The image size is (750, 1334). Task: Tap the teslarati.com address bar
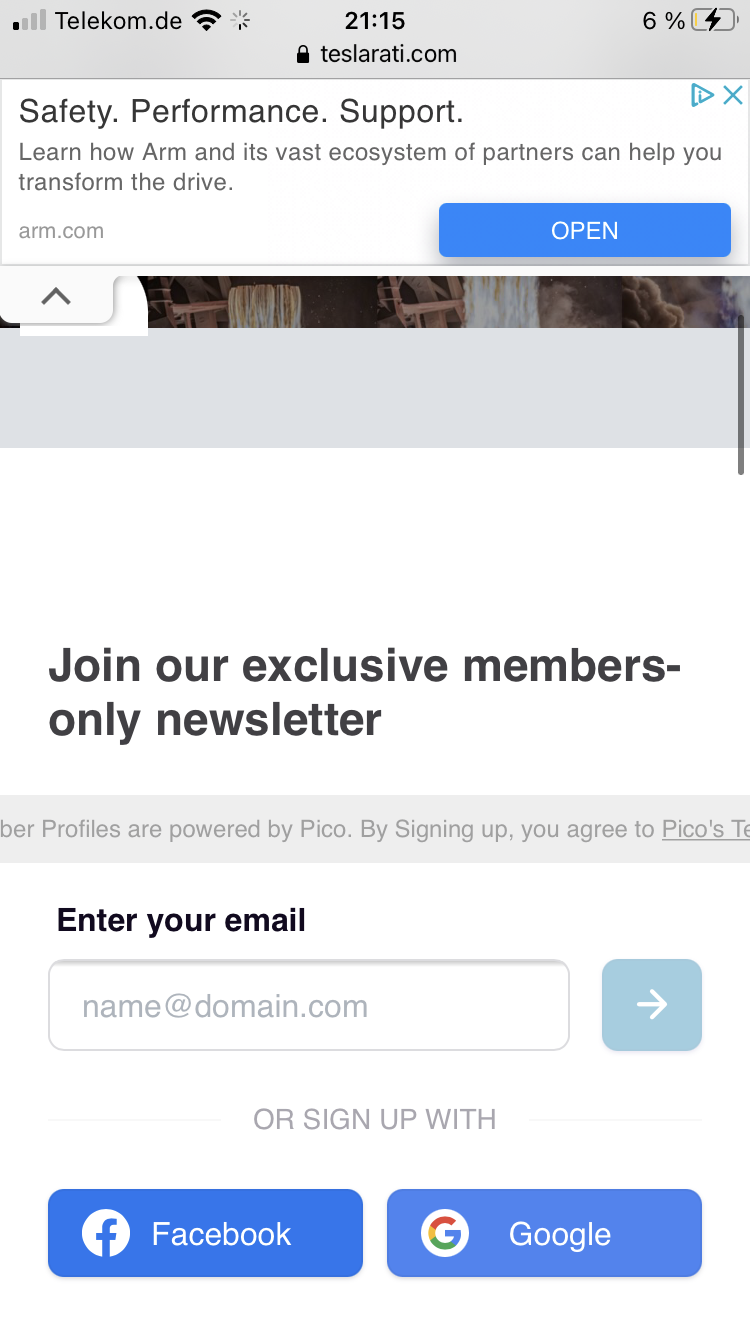376,54
